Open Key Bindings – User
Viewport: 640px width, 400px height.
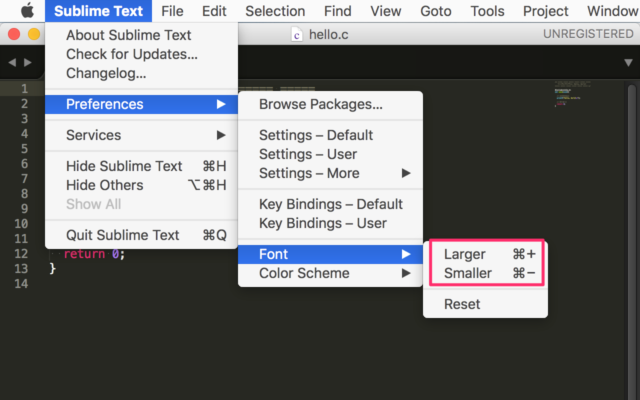(x=330, y=223)
